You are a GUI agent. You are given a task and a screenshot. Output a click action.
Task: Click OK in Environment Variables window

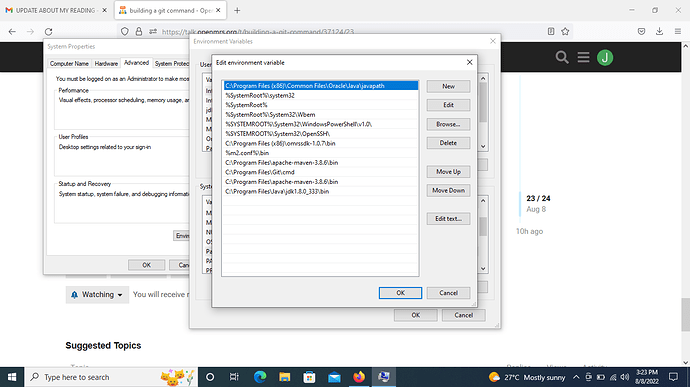pos(415,315)
